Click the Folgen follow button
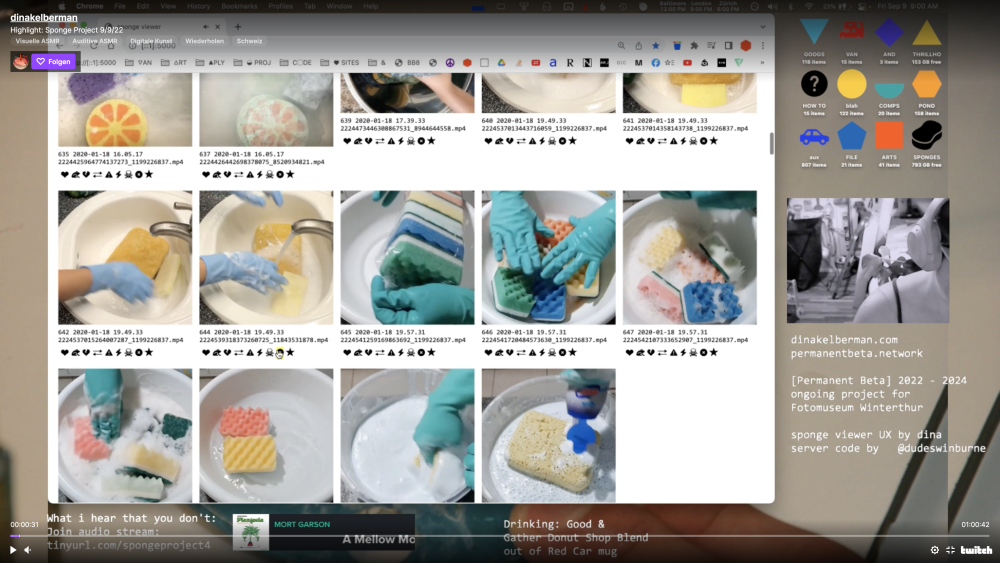The width and height of the screenshot is (1000, 563). [53, 61]
